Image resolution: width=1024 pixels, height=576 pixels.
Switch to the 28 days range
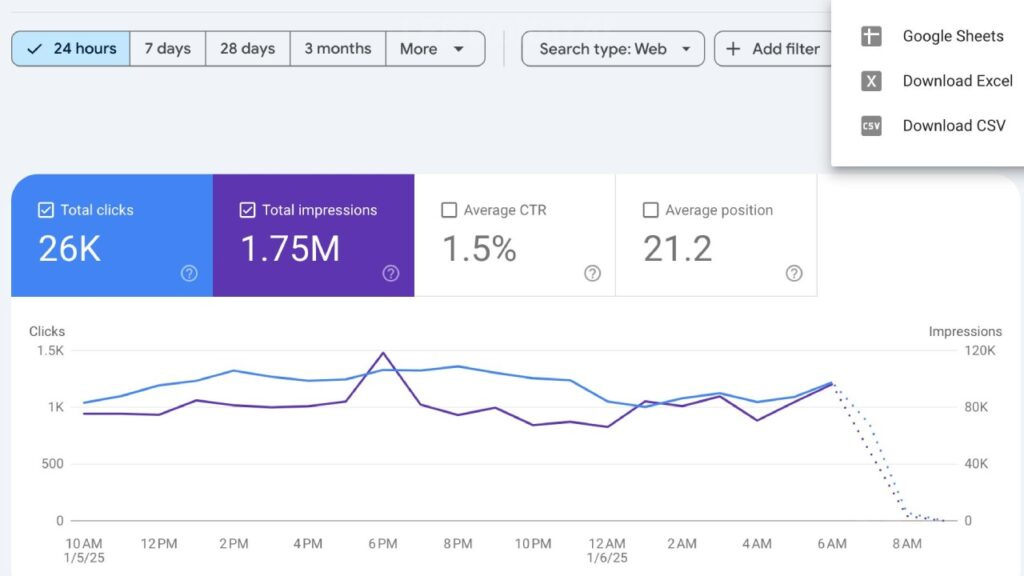point(248,49)
